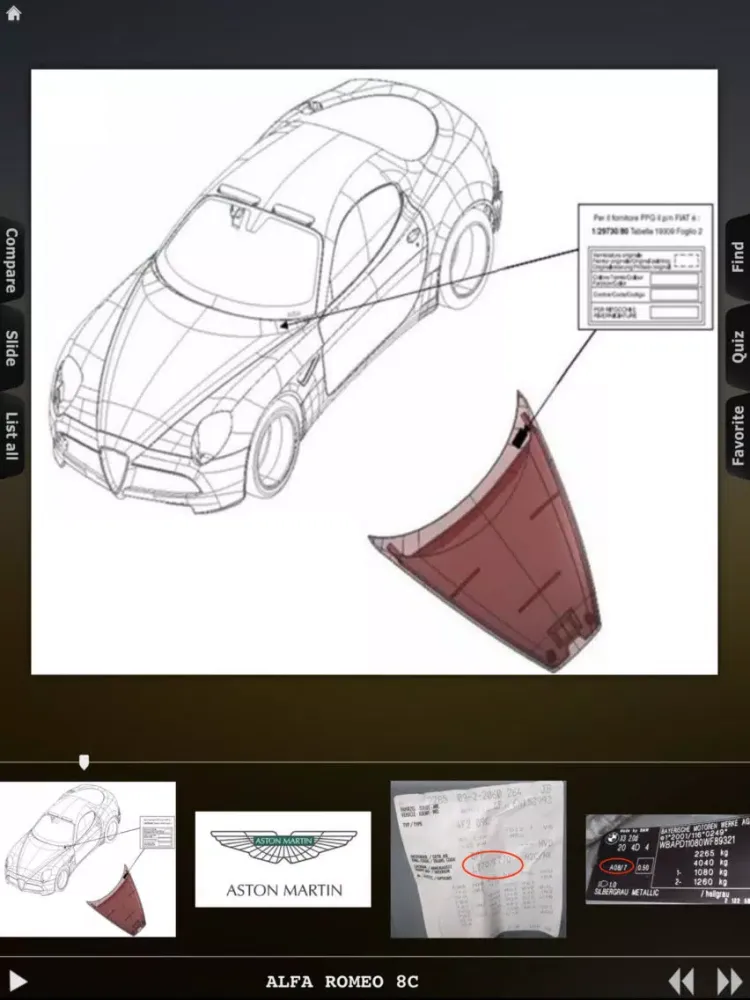Open the Slide side tab
The width and height of the screenshot is (750, 1000).
(11, 348)
